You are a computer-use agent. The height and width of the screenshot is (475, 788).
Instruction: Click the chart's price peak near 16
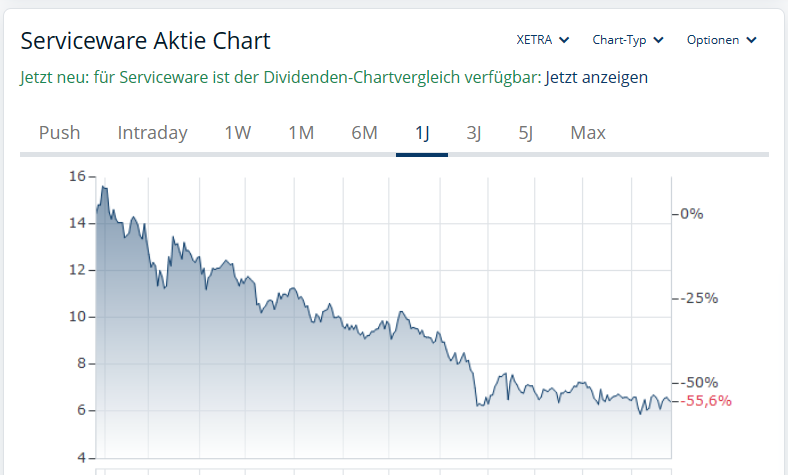point(103,187)
